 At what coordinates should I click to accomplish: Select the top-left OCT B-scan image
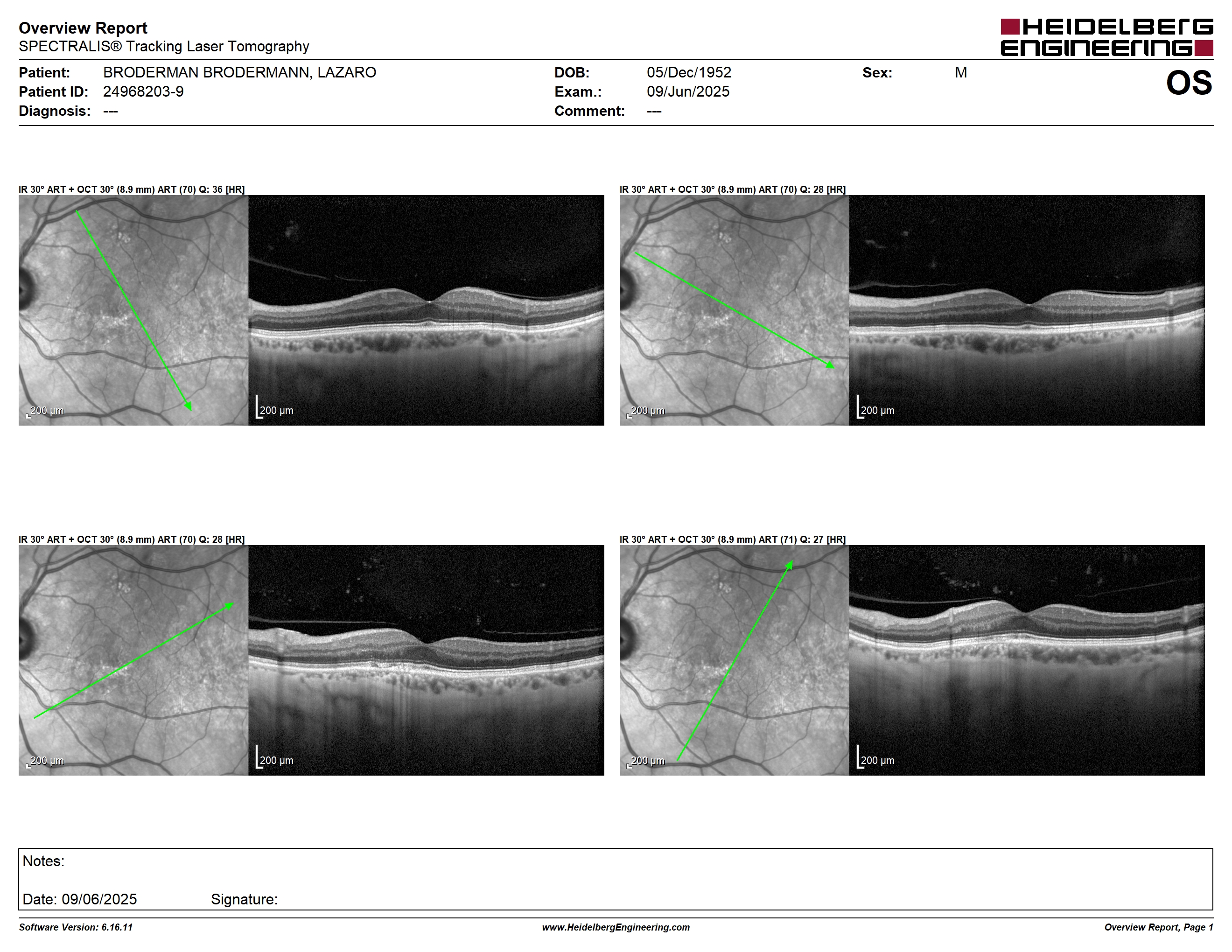[x=426, y=310]
